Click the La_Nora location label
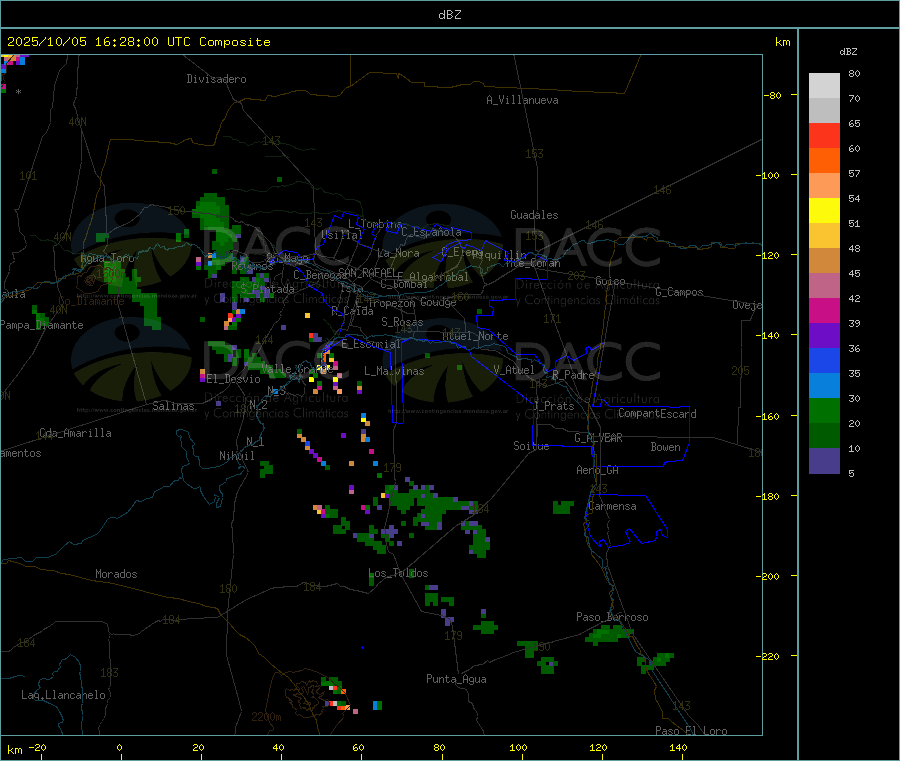 (x=398, y=253)
